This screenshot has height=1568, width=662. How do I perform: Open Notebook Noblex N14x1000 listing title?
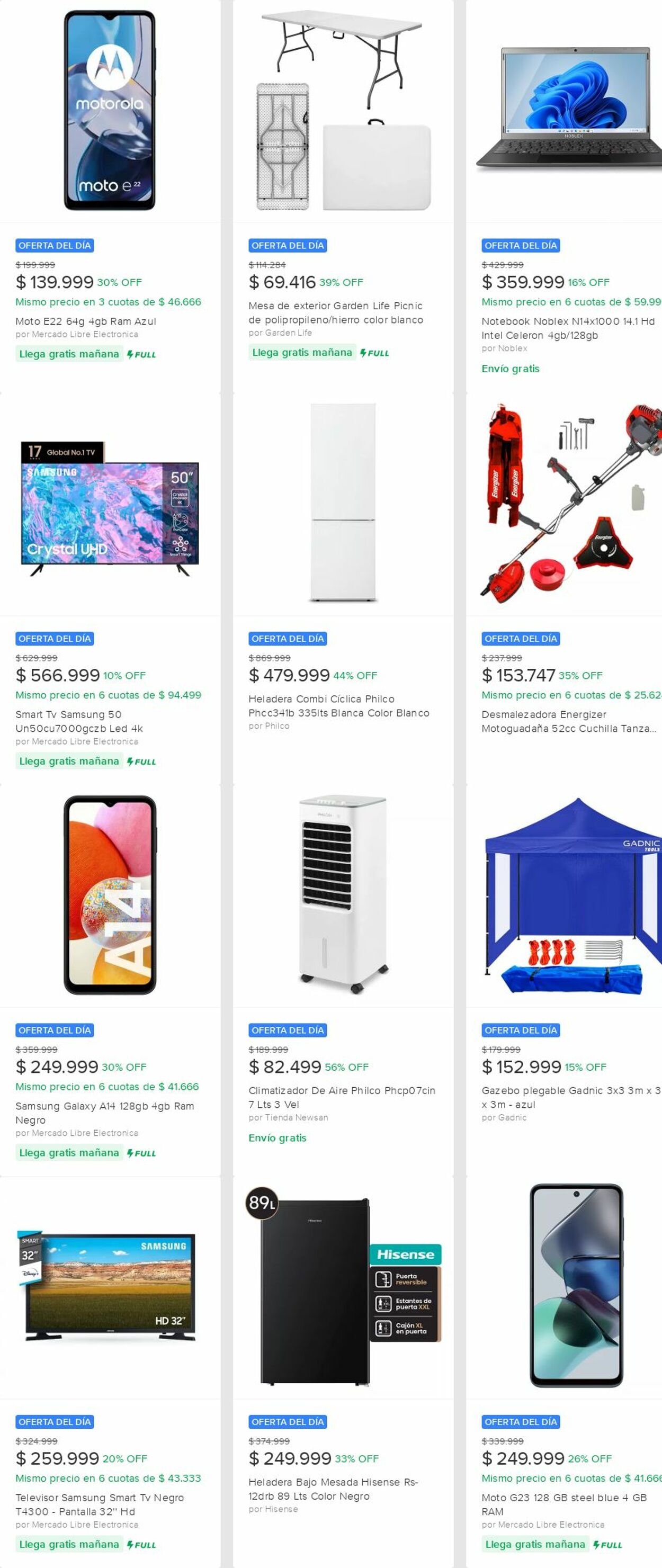click(568, 328)
